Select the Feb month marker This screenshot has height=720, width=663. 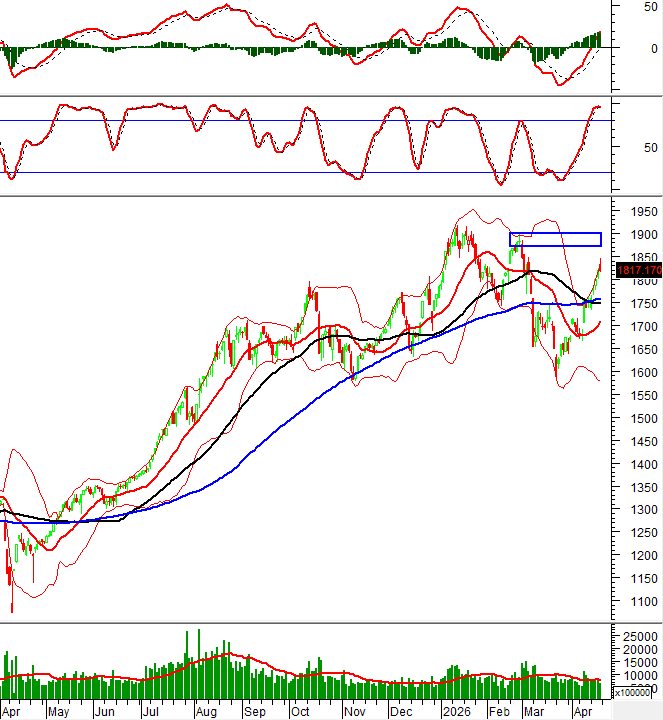tap(497, 712)
